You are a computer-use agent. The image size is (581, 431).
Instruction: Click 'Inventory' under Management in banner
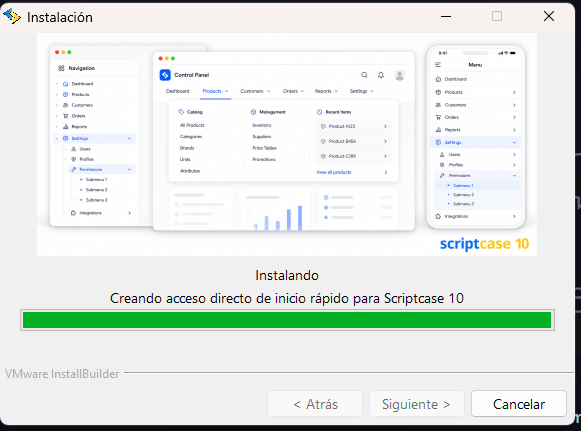point(262,125)
